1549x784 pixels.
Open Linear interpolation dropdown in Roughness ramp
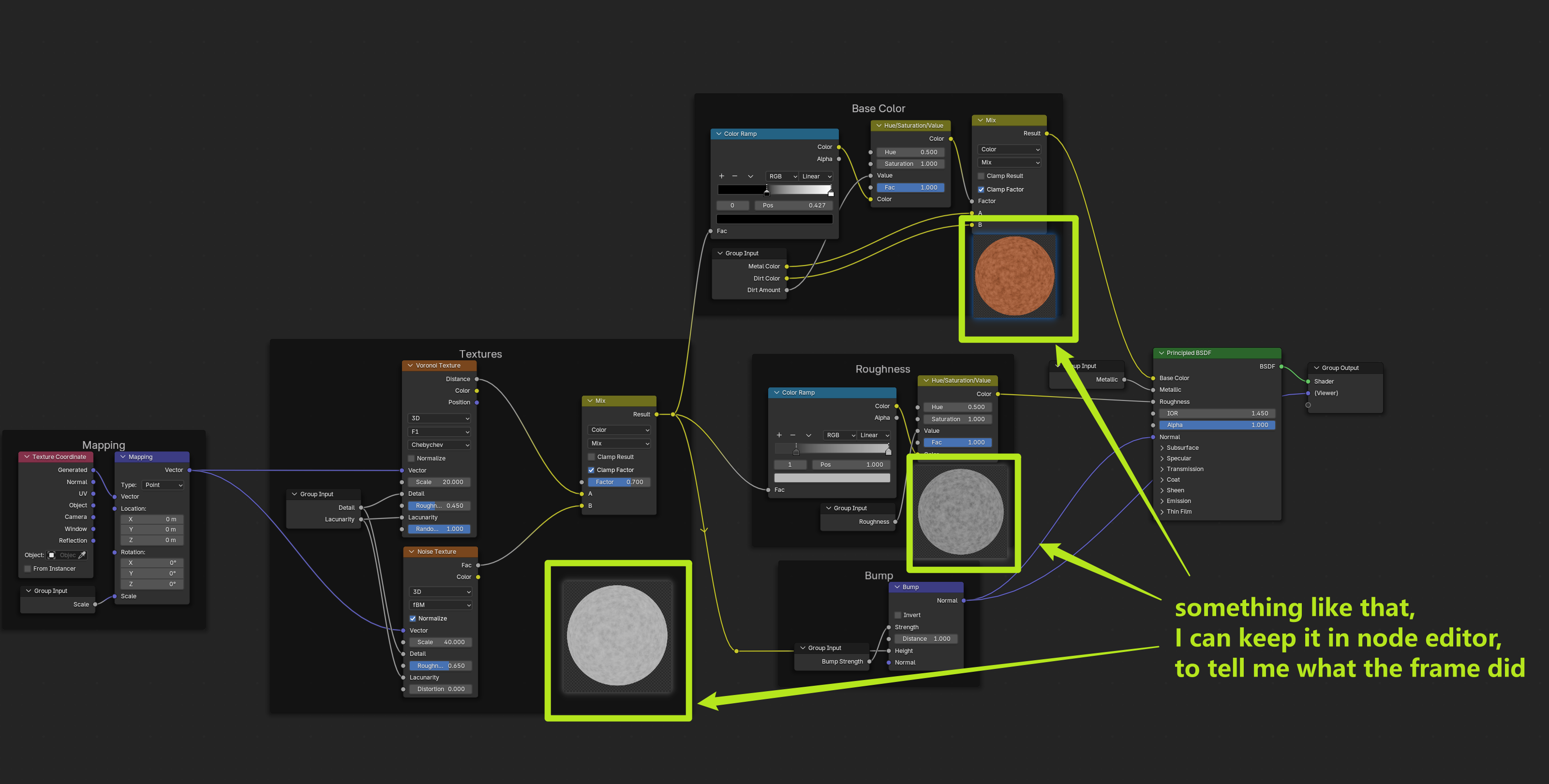[874, 435]
